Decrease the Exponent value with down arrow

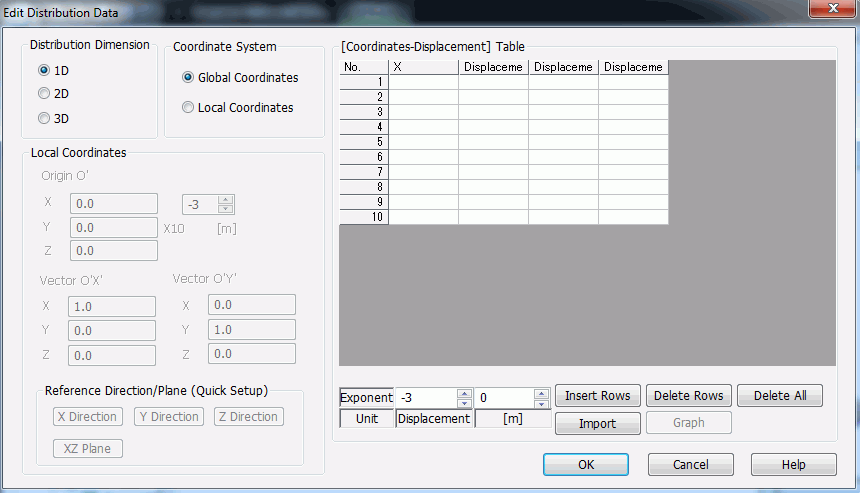pos(464,403)
